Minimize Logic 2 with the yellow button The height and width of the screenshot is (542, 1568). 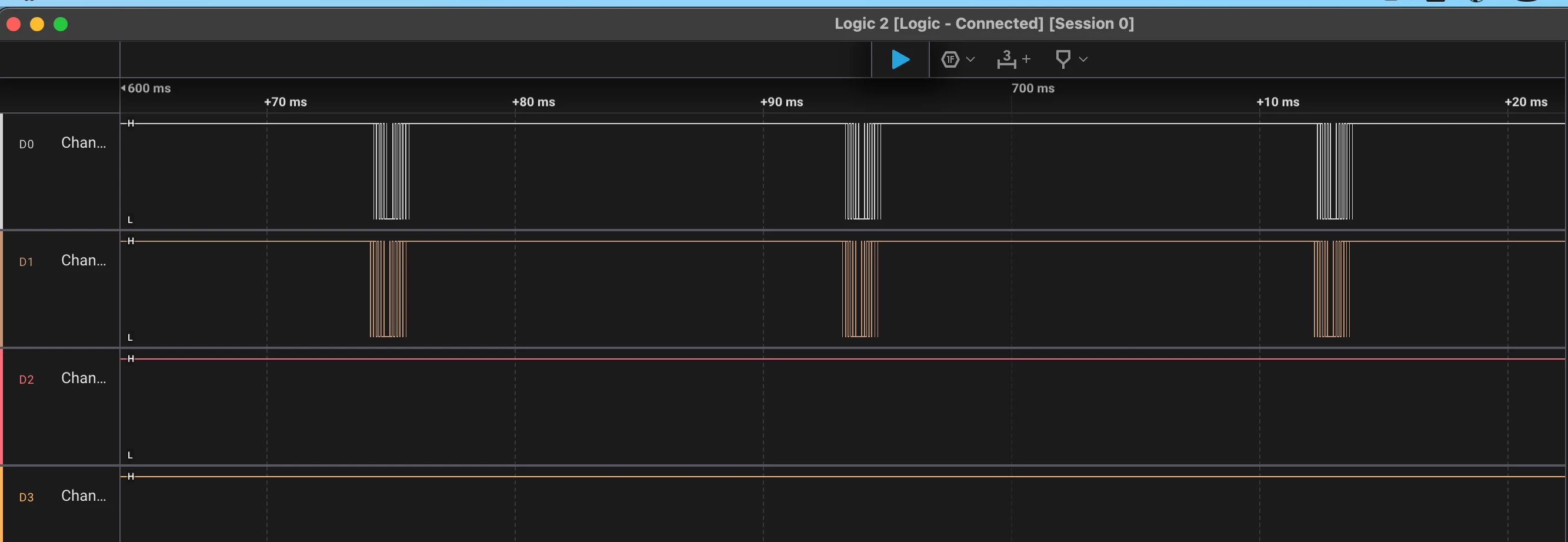(37, 24)
